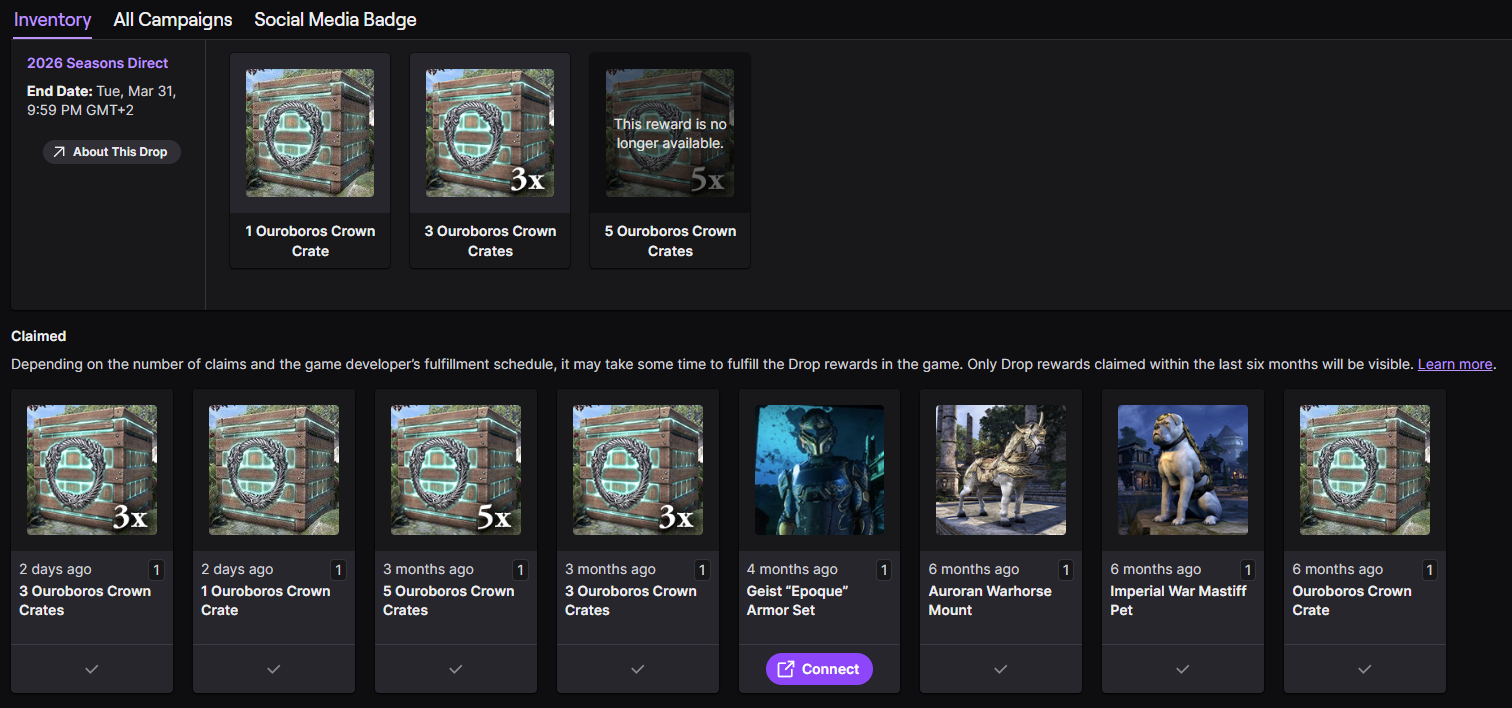Switch to the Inventory tab

(52, 19)
